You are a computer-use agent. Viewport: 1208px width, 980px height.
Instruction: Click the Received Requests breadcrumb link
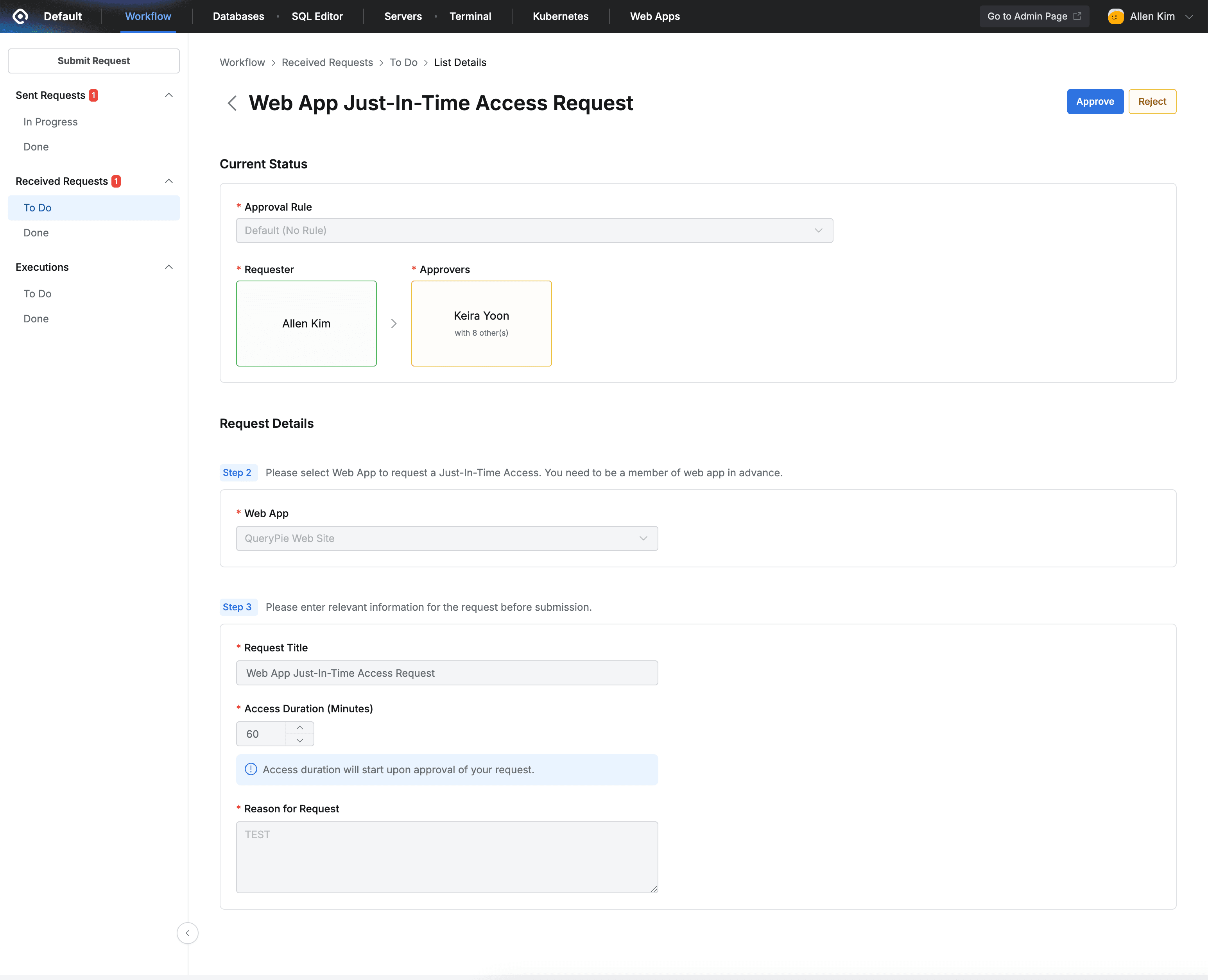tap(327, 63)
